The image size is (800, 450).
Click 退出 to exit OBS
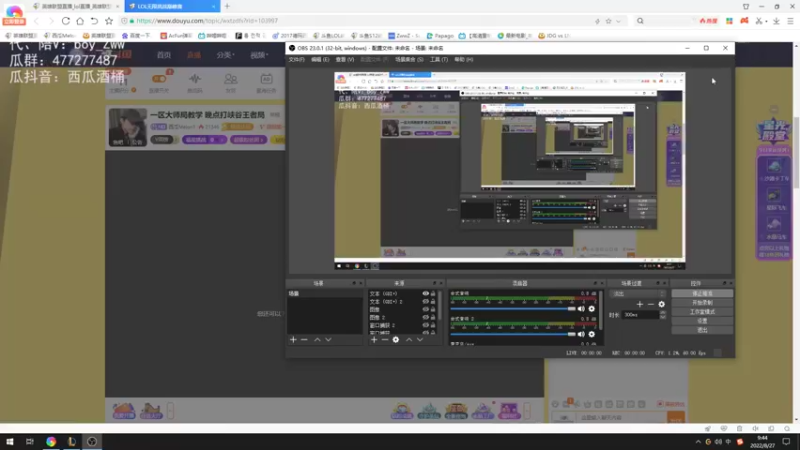point(702,331)
